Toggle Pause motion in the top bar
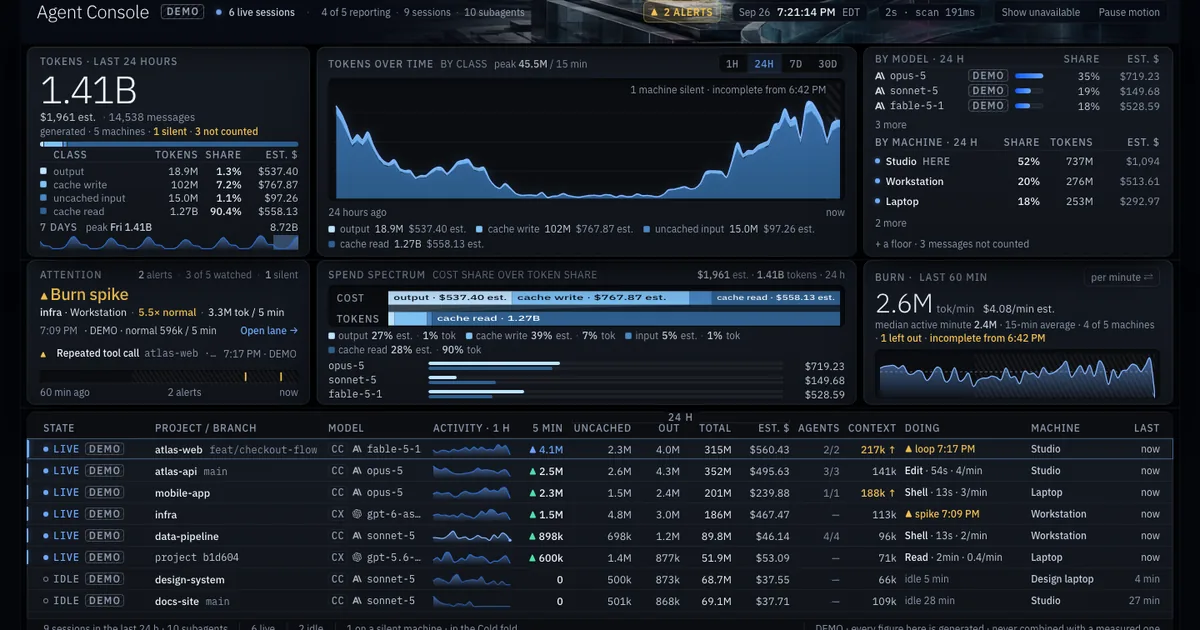Viewport: 1200px width, 630px height. tap(1129, 13)
